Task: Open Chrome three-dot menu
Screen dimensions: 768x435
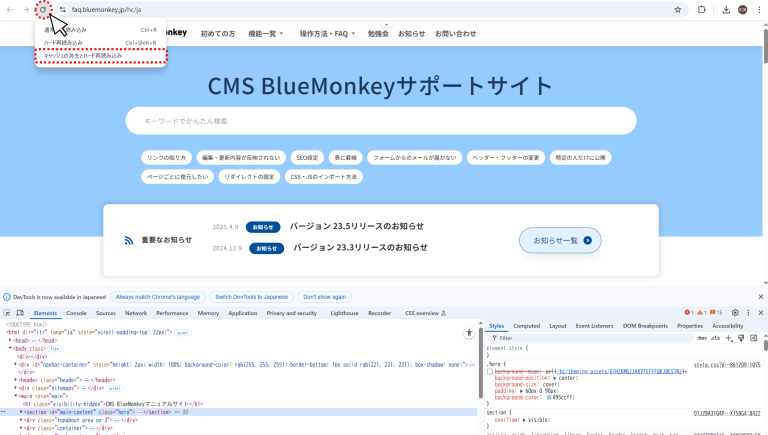Action: pyautogui.click(x=759, y=9)
